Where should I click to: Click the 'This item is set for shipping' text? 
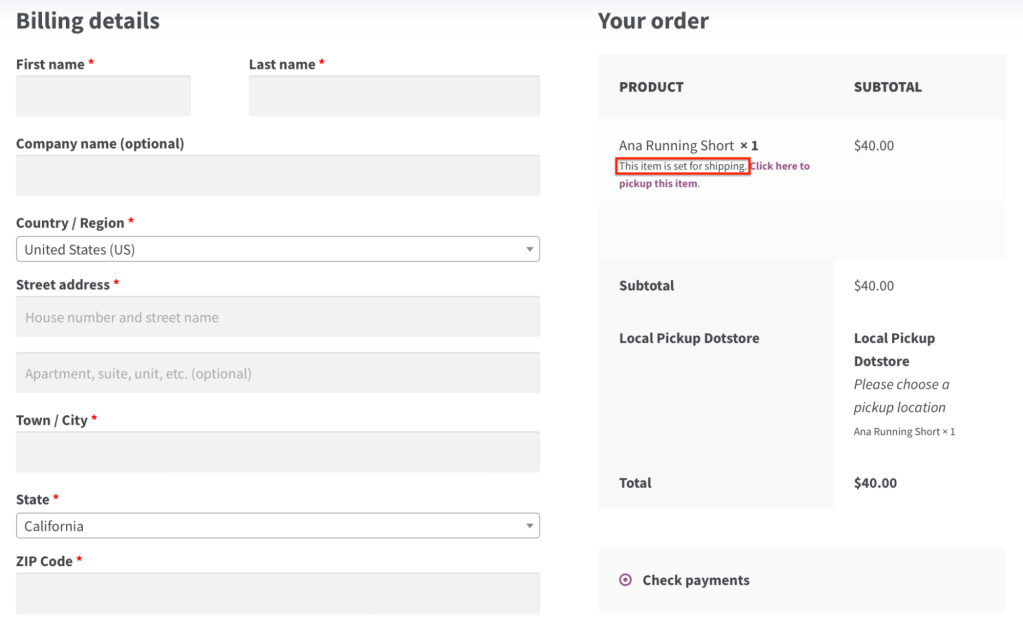pyautogui.click(x=682, y=166)
